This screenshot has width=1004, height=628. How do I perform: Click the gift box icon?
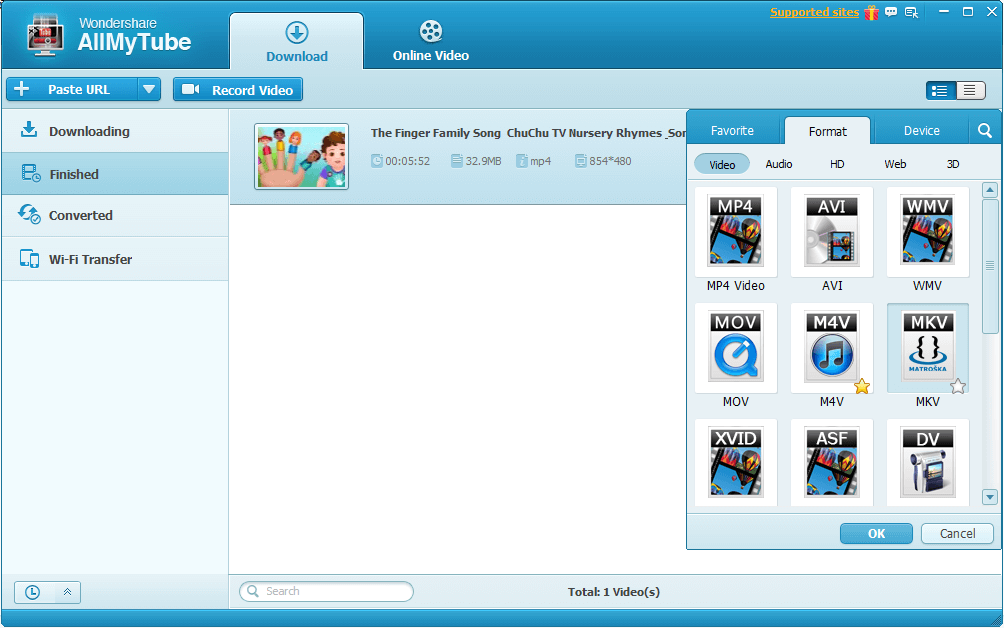[871, 12]
